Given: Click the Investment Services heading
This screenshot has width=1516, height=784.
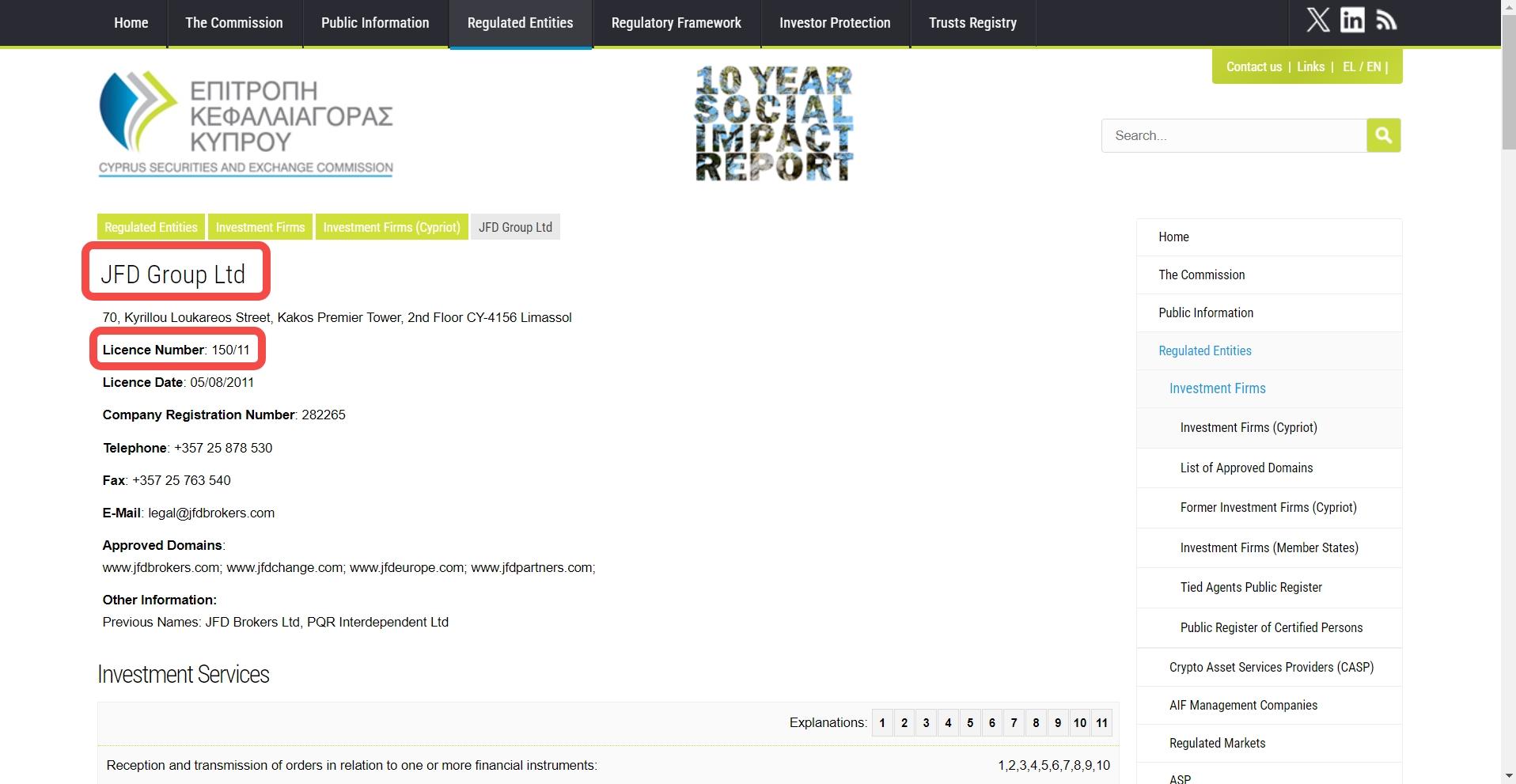Looking at the screenshot, I should click(184, 674).
